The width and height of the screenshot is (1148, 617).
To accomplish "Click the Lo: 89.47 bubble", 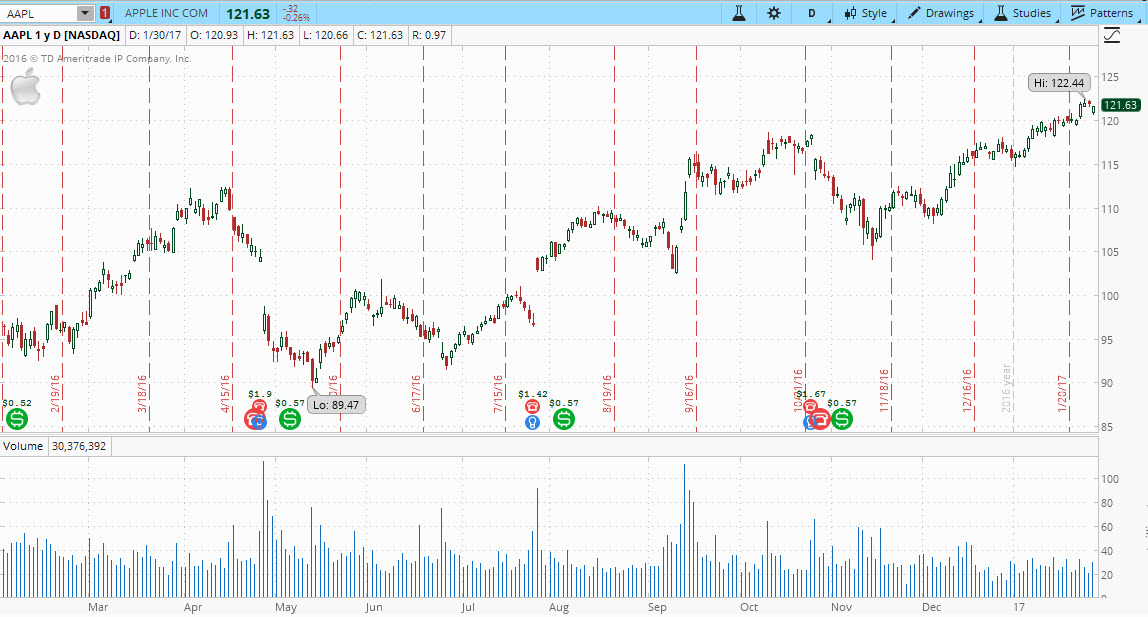I will coord(336,405).
